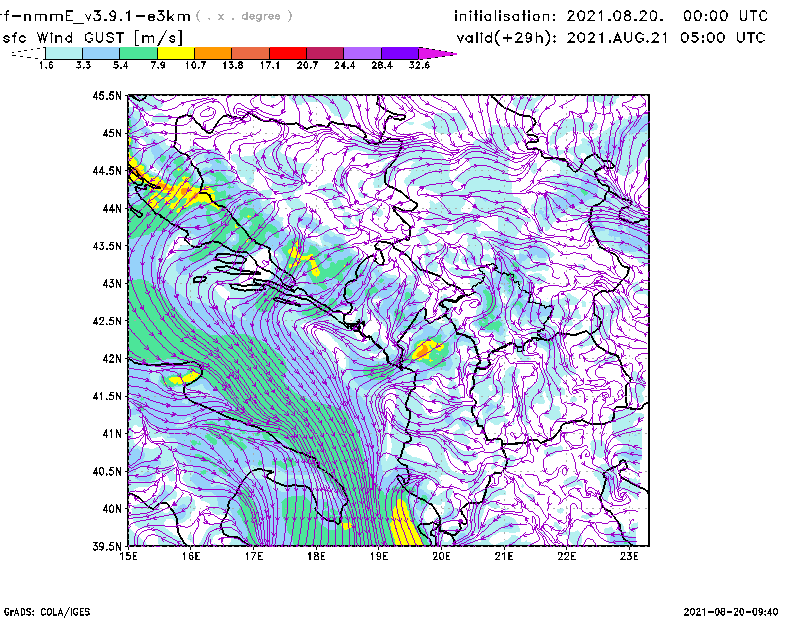Click the legend value '20.7'
The image size is (800, 618).
point(307,65)
